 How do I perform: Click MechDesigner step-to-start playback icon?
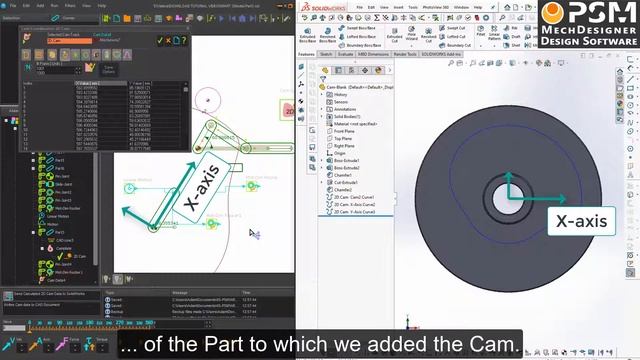pyautogui.click(x=232, y=18)
